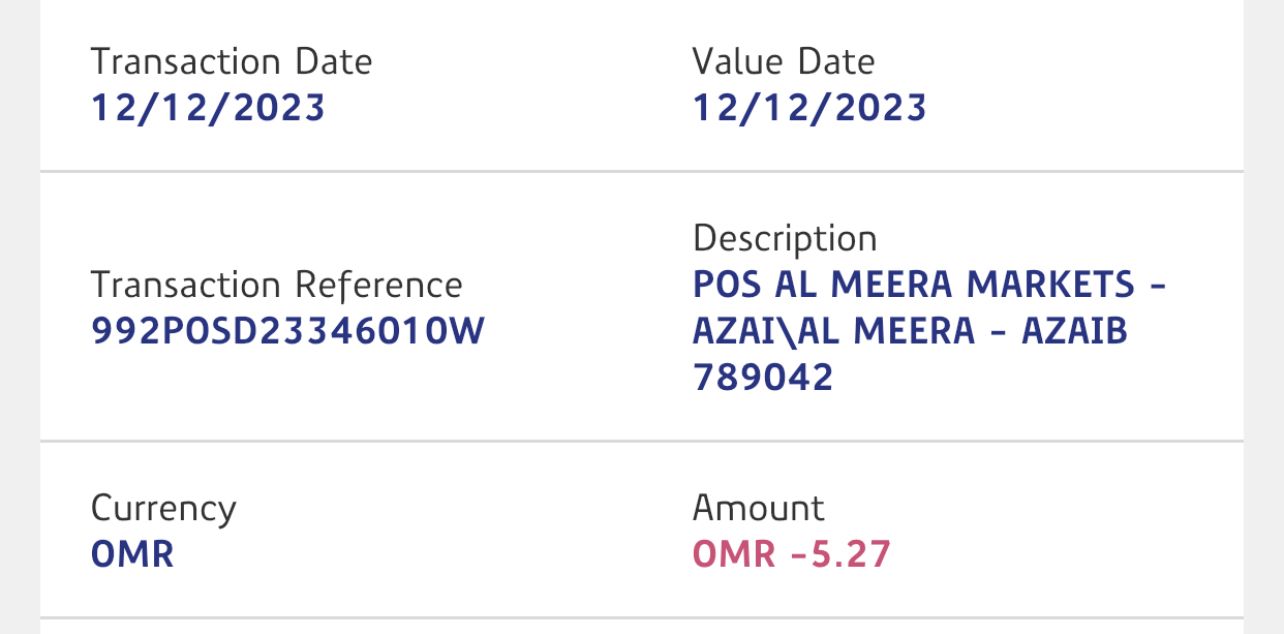Select the red amount OMR -5.27
Image resolution: width=1284 pixels, height=634 pixels.
coord(791,554)
